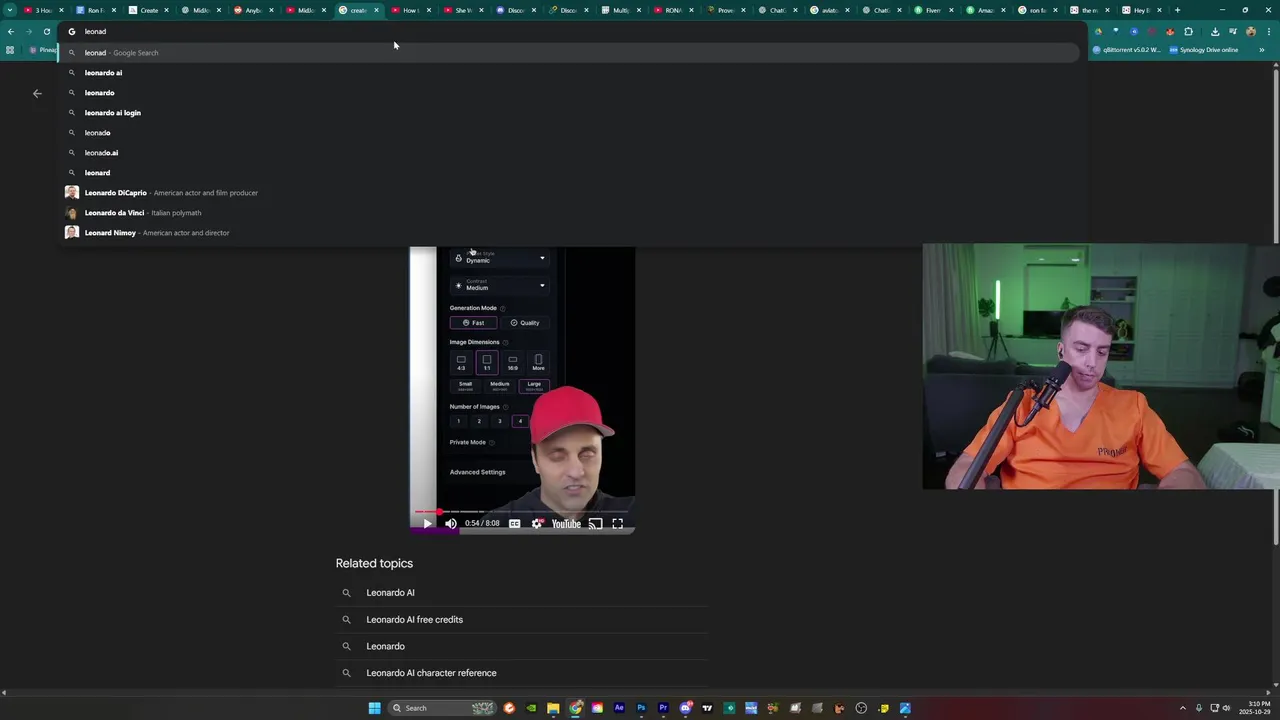Screen dimensions: 1280x720
Task: Show hidden system tray icons chevron
Action: pos(1183,708)
